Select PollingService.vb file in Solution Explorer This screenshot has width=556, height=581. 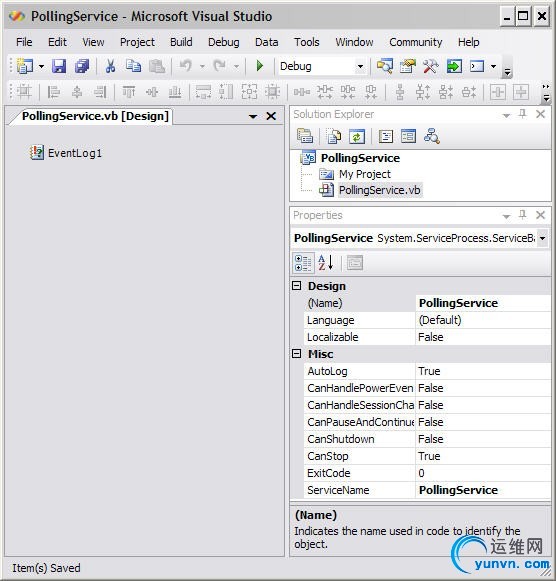(x=380, y=190)
